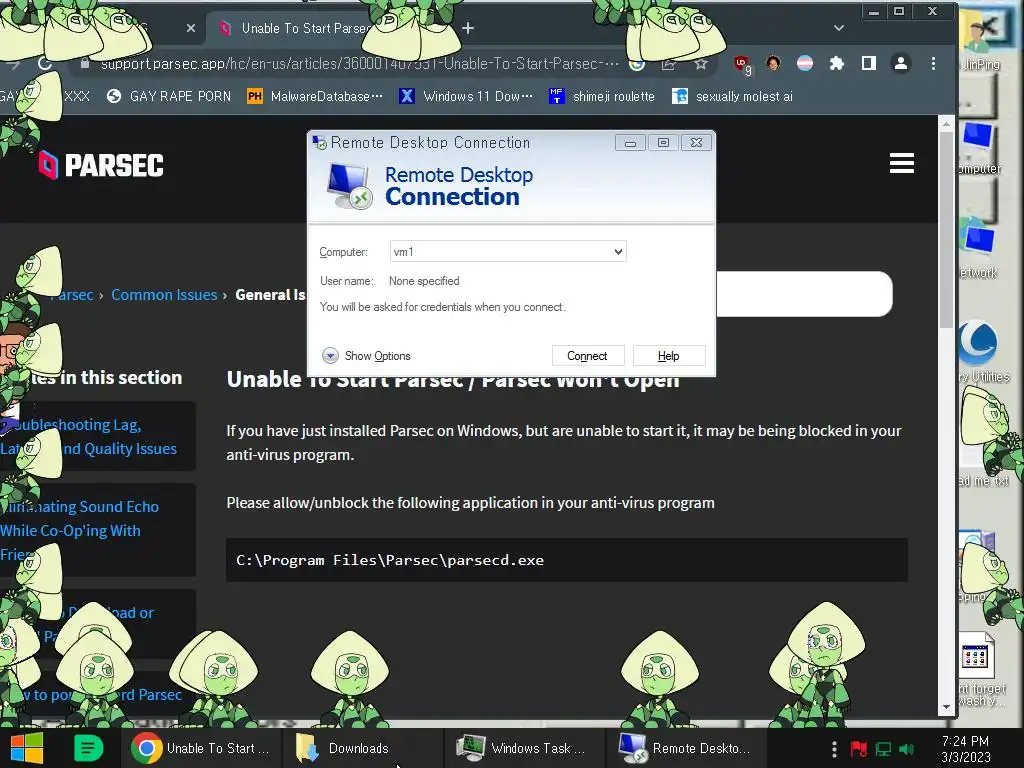1024x768 pixels.
Task: Reload the page in Chrome
Action: pos(44,63)
